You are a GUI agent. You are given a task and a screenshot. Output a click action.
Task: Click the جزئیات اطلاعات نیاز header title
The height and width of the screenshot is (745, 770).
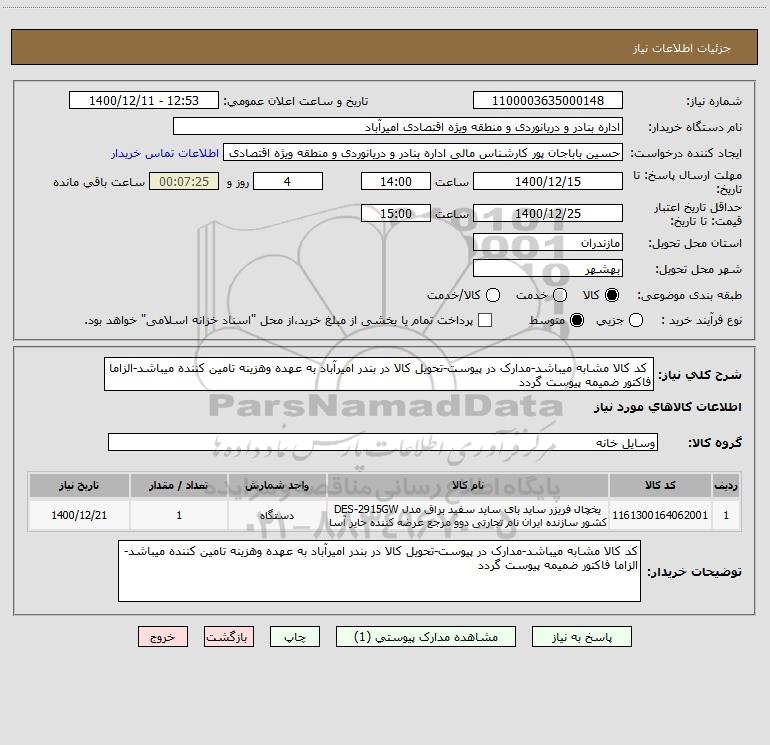(x=682, y=48)
